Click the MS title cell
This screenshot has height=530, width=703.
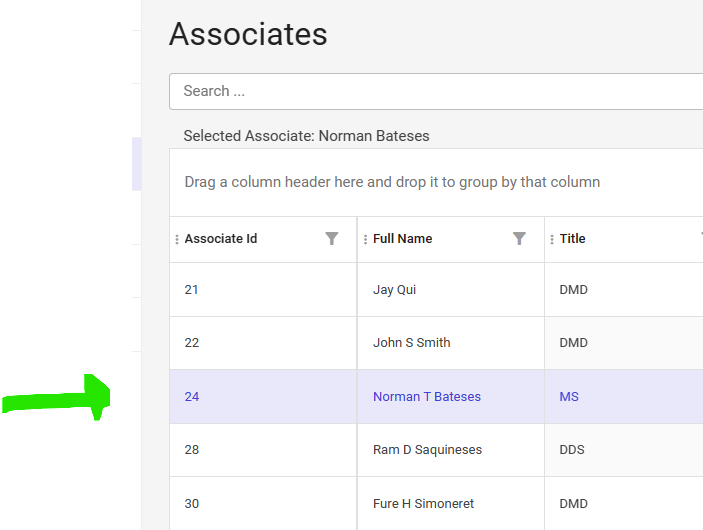tap(569, 397)
